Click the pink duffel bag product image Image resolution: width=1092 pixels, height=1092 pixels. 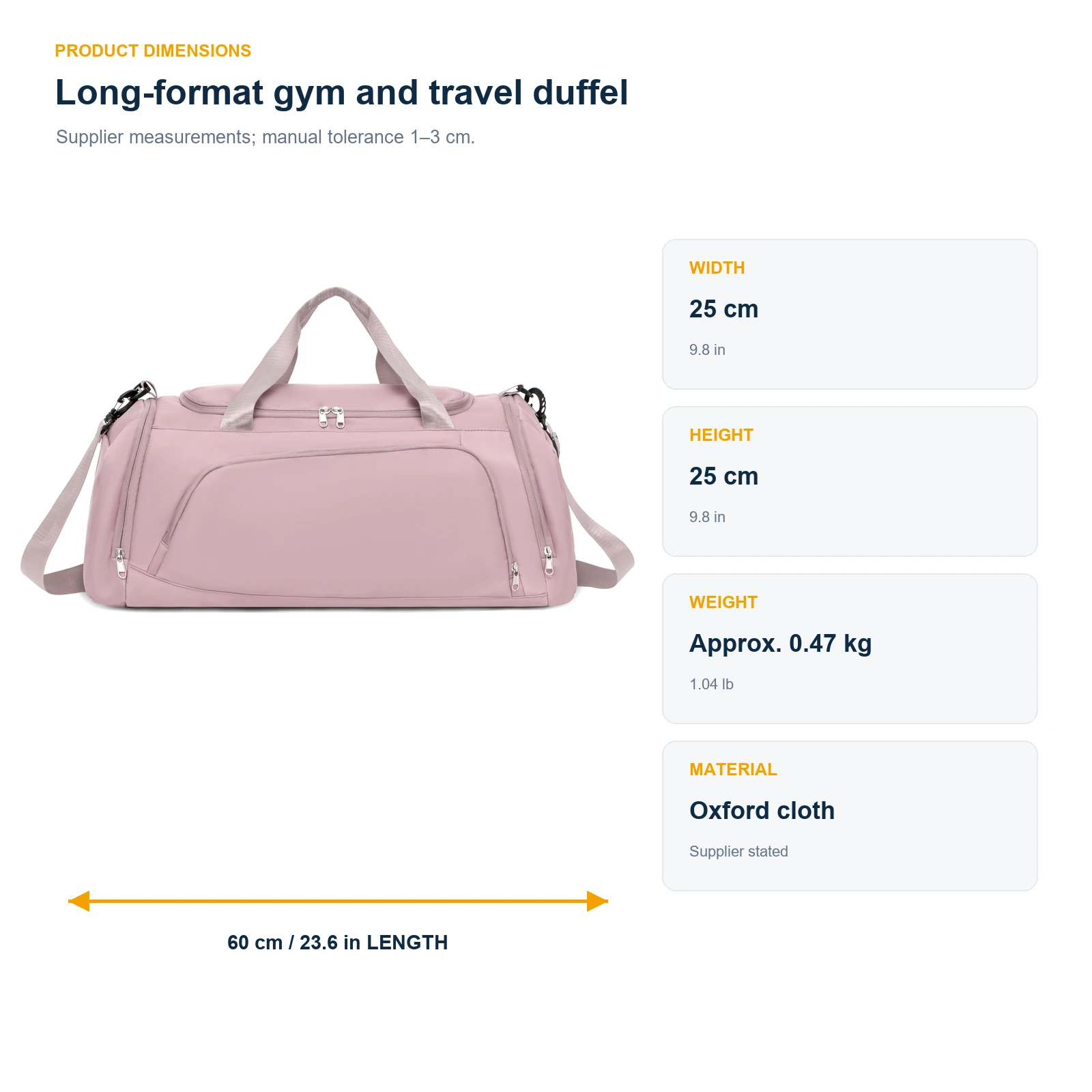pos(328,448)
